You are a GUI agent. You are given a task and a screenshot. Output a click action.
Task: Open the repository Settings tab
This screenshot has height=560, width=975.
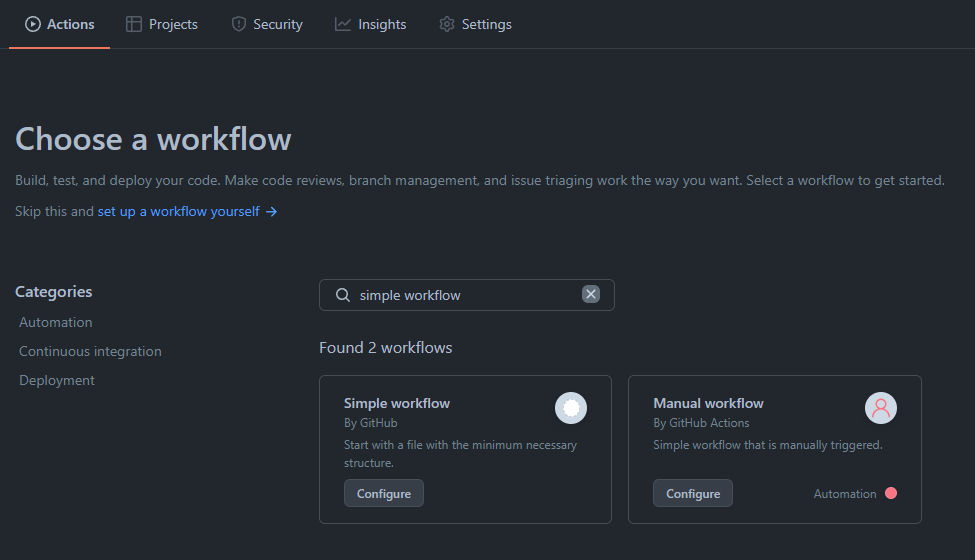point(475,24)
